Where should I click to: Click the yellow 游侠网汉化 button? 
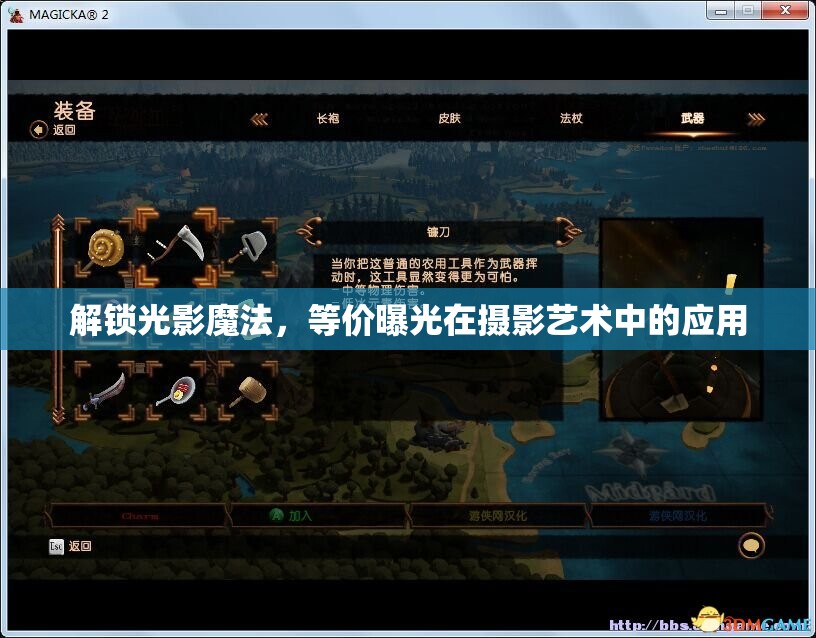(x=498, y=516)
